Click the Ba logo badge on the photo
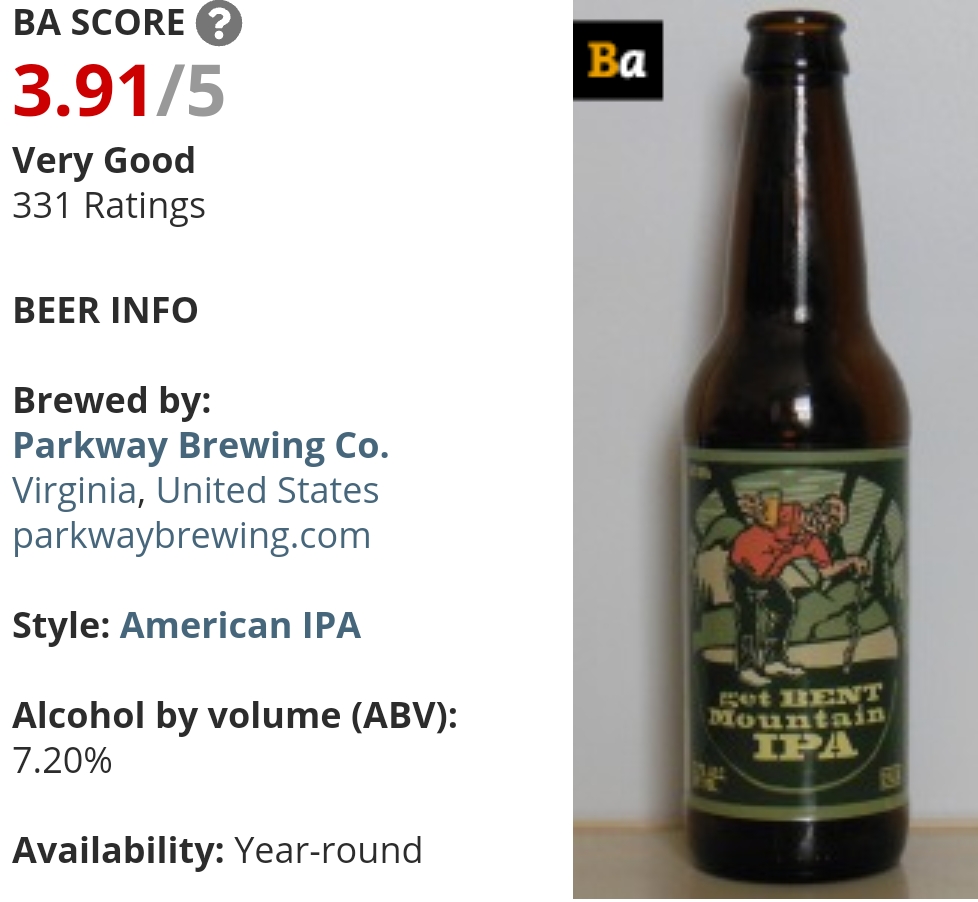Screen dimensions: 978x902 click(x=617, y=60)
